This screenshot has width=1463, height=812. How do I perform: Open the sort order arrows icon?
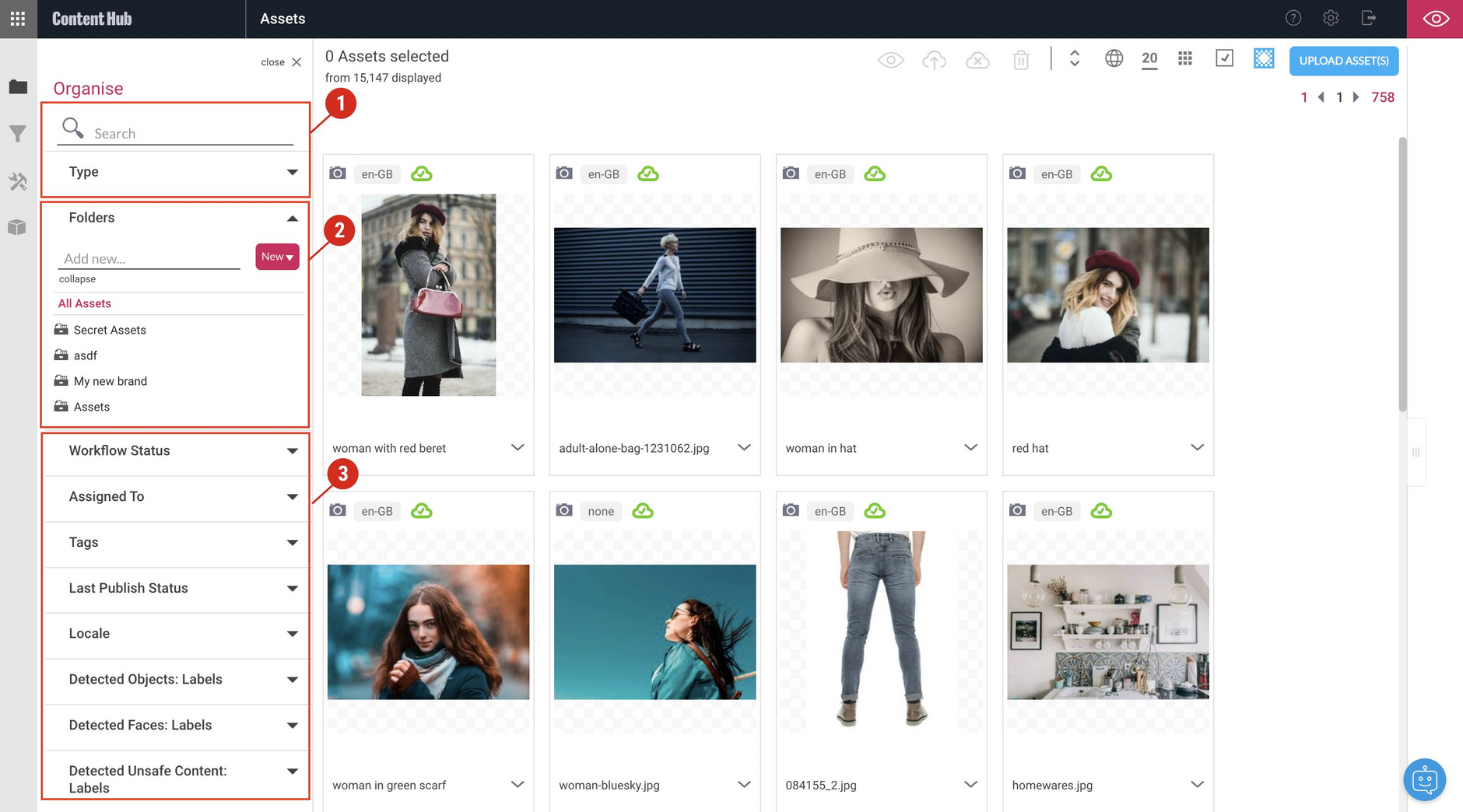click(x=1075, y=59)
